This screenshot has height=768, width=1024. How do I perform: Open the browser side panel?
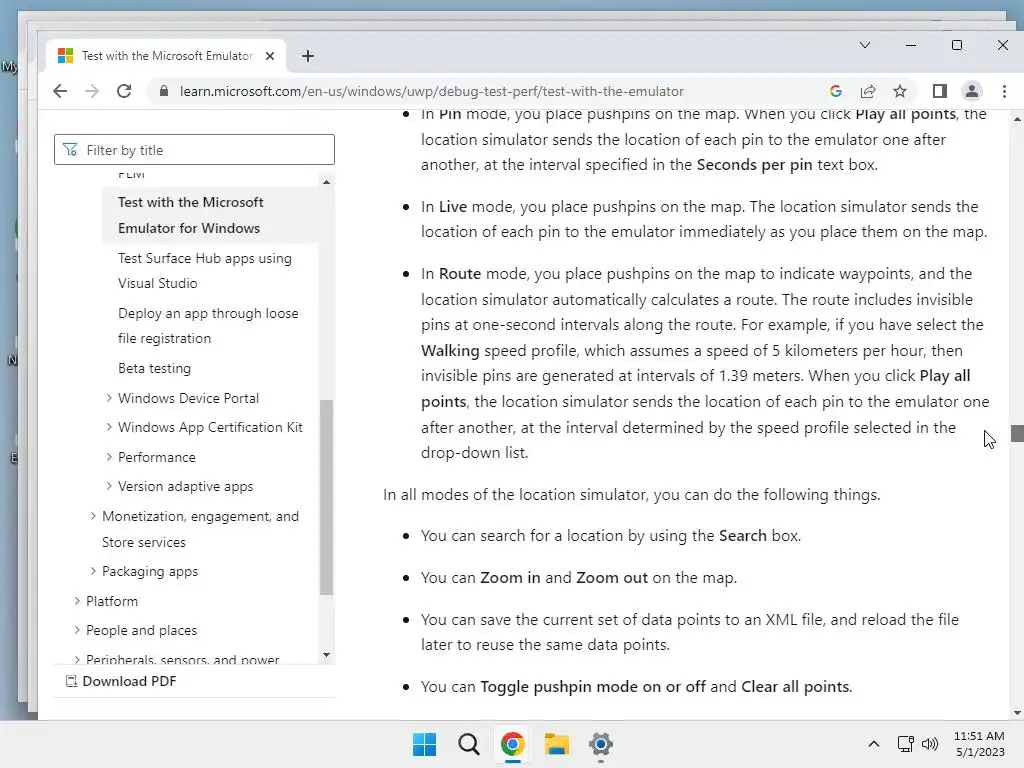(x=940, y=91)
